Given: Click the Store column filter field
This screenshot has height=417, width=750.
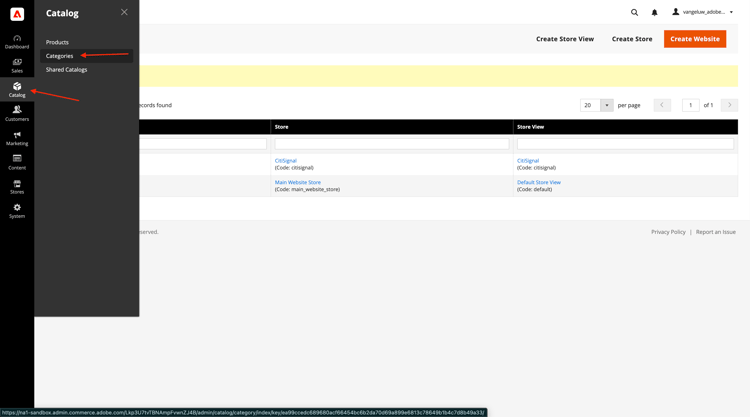Looking at the screenshot, I should (x=392, y=143).
